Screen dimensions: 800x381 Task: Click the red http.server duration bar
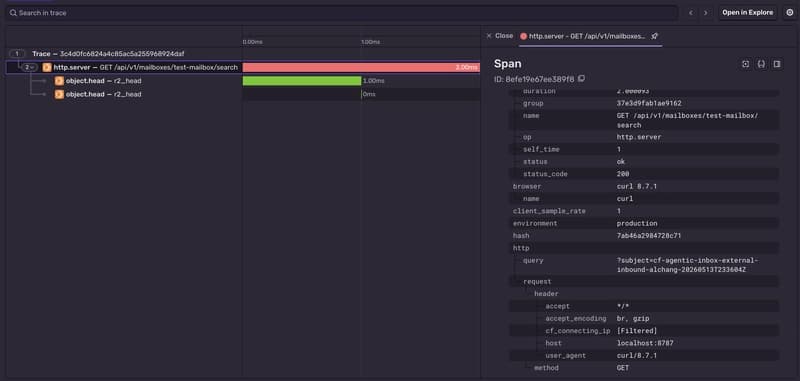(361, 67)
